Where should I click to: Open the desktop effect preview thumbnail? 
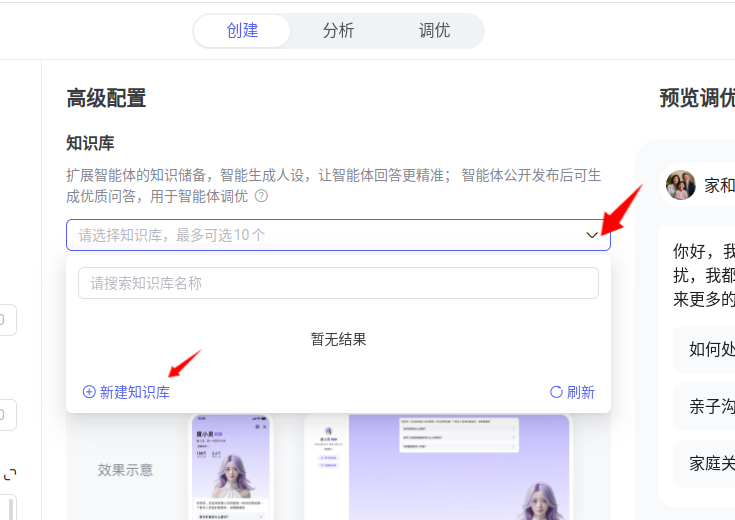[438, 467]
